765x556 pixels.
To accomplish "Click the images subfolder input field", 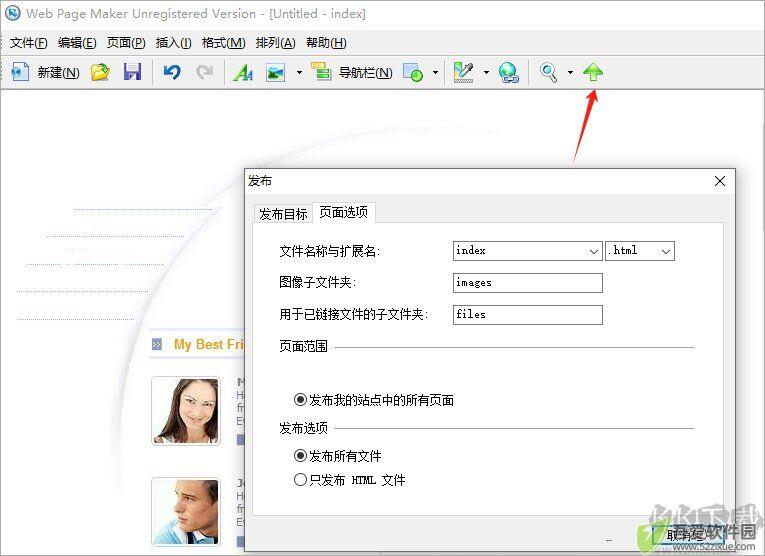I will pyautogui.click(x=527, y=283).
